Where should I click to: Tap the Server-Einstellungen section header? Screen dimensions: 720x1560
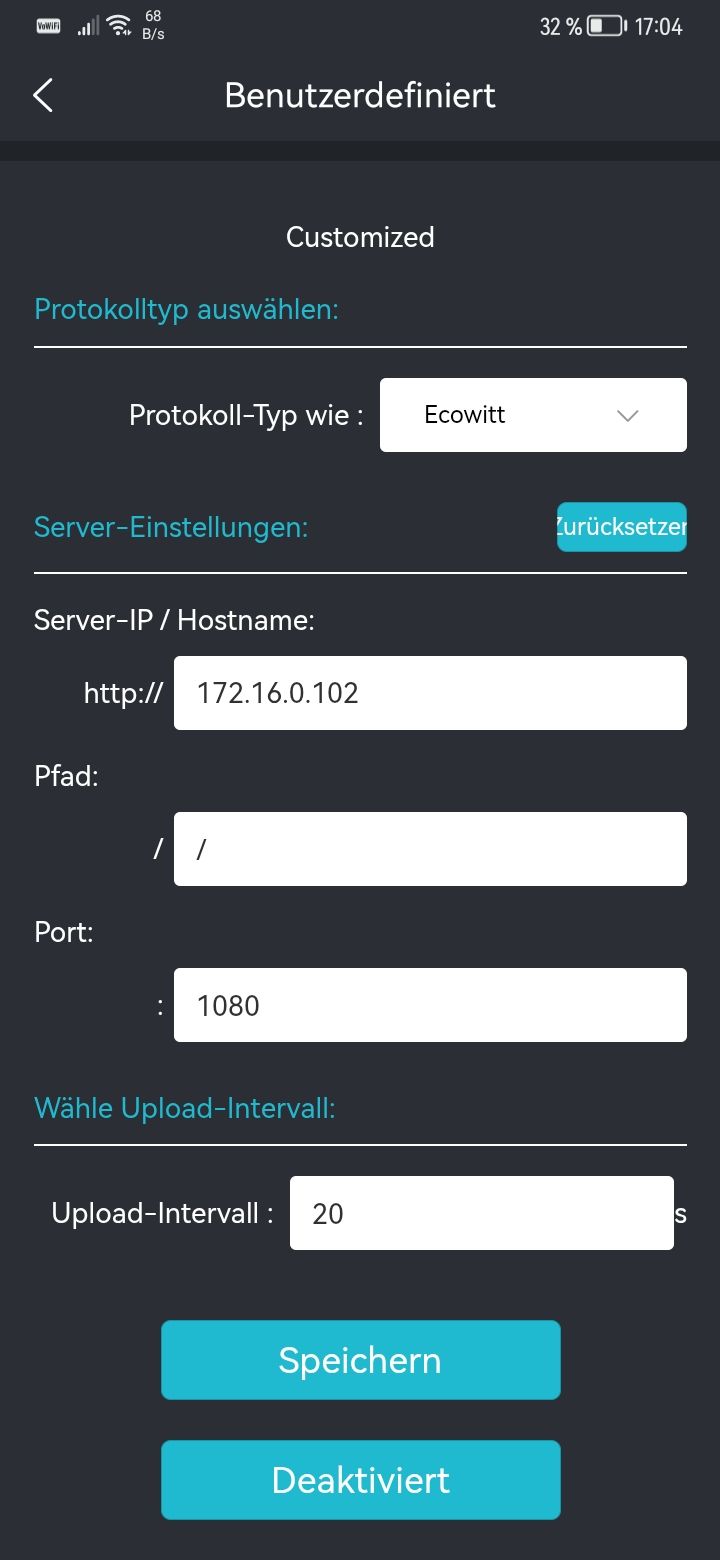(x=171, y=527)
